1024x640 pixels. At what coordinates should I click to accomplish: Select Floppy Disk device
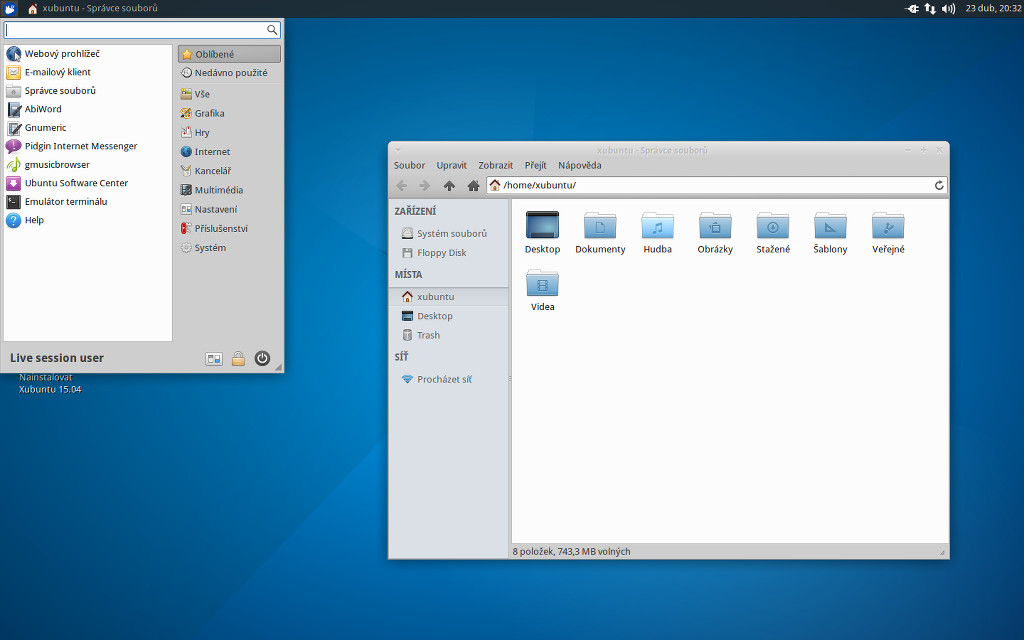(x=449, y=253)
